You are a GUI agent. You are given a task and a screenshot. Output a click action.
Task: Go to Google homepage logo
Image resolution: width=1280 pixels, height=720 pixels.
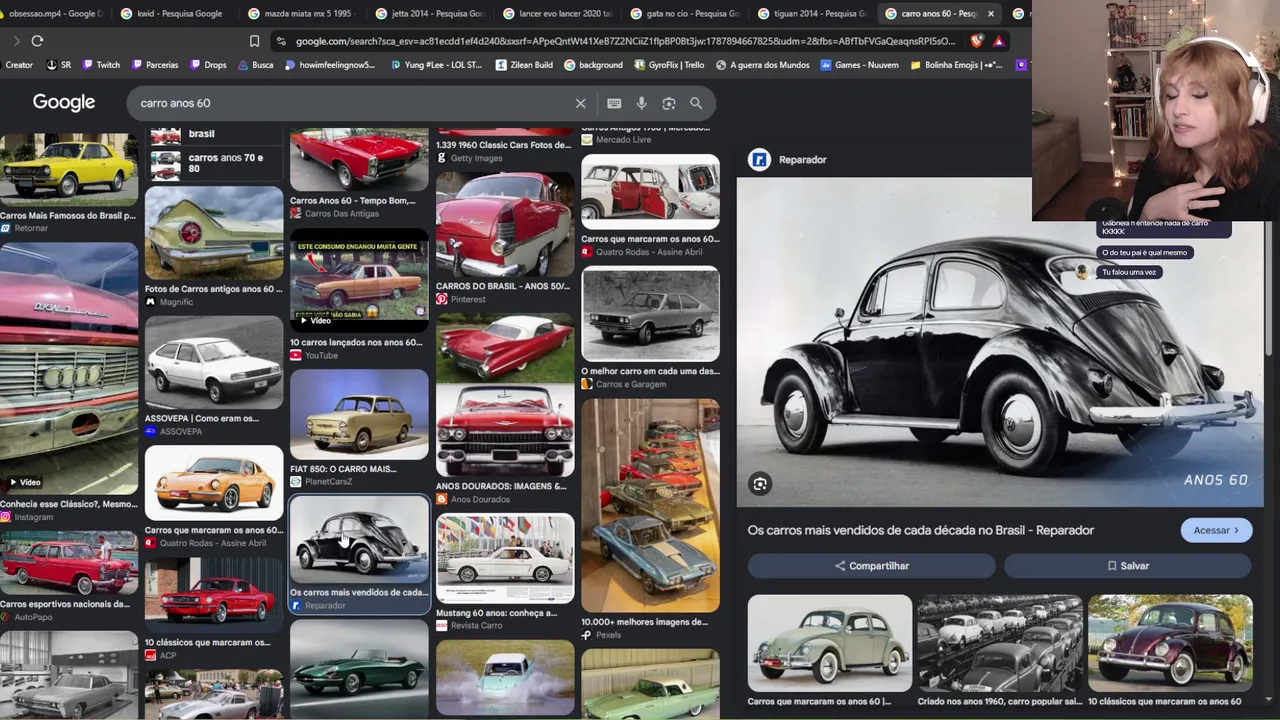pyautogui.click(x=64, y=102)
